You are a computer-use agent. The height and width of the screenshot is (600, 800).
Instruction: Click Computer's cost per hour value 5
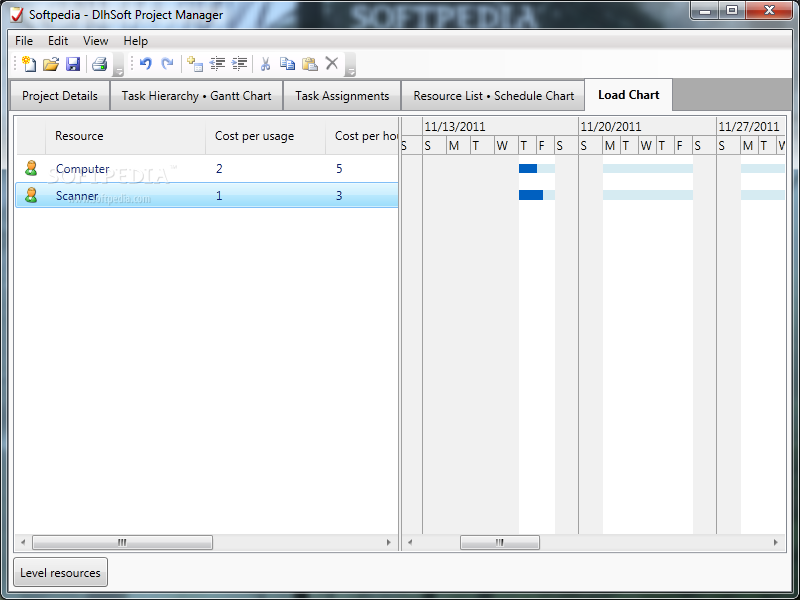pyautogui.click(x=339, y=168)
